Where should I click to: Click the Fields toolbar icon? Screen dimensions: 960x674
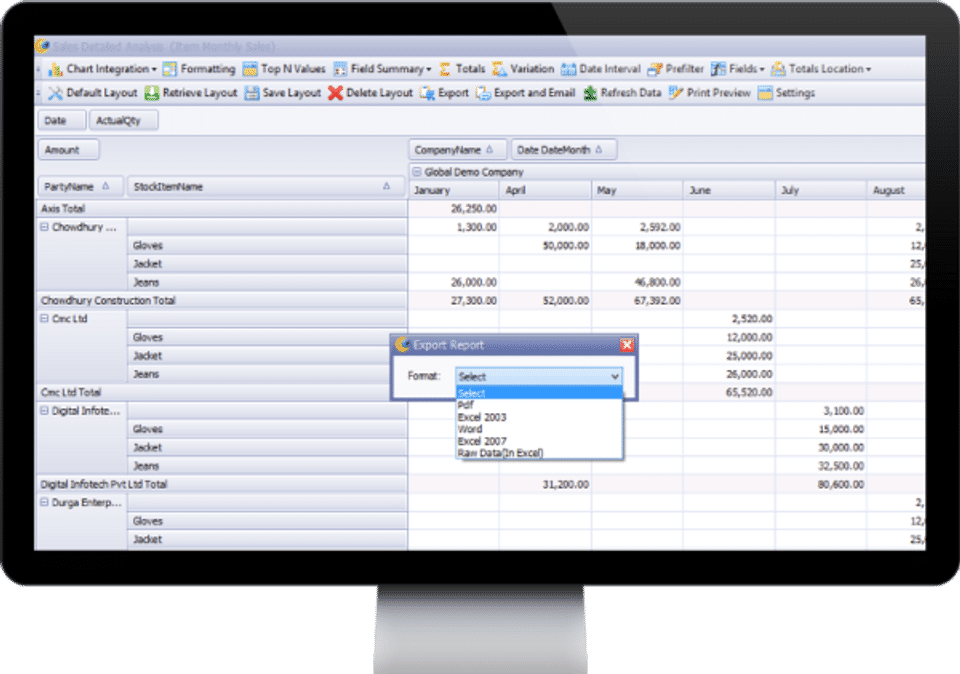coord(718,69)
